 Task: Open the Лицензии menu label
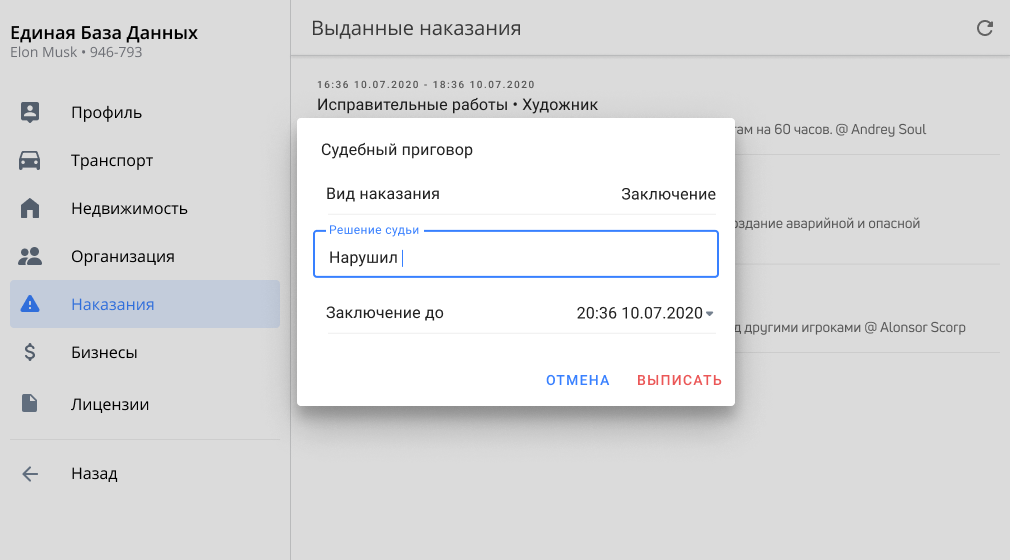[x=110, y=404]
